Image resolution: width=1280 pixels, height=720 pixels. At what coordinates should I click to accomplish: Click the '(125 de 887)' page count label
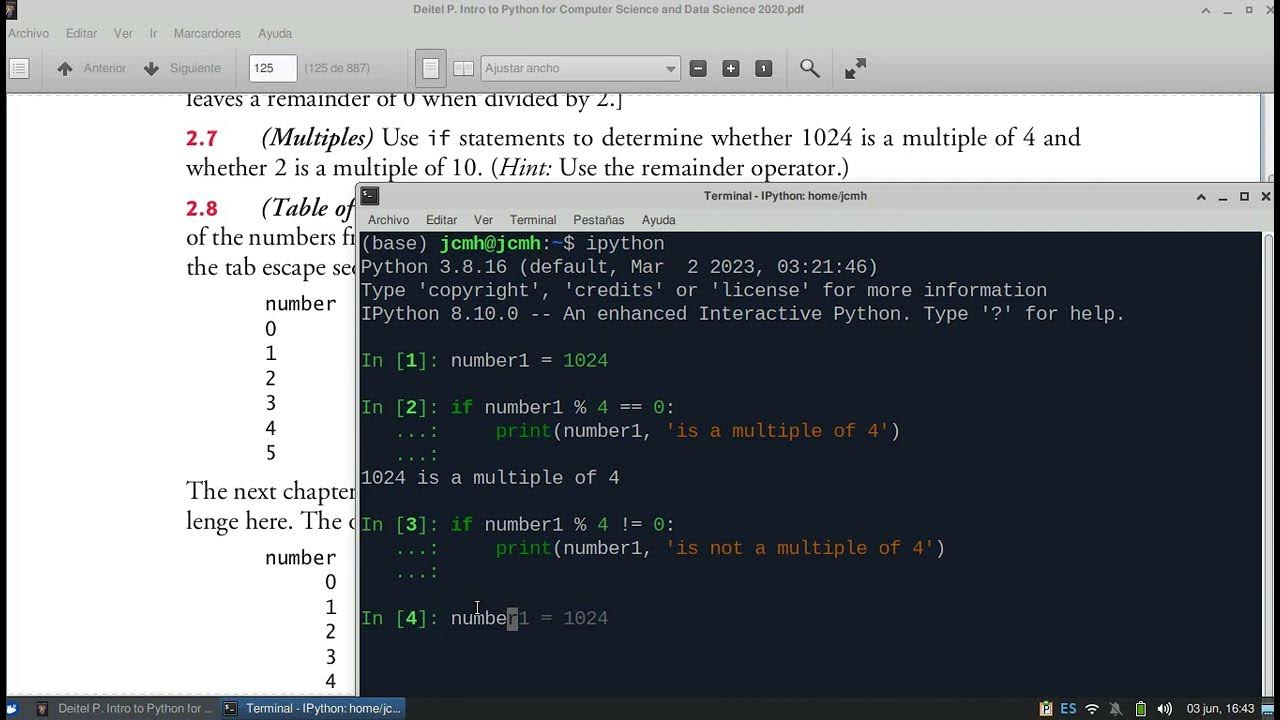pyautogui.click(x=337, y=68)
